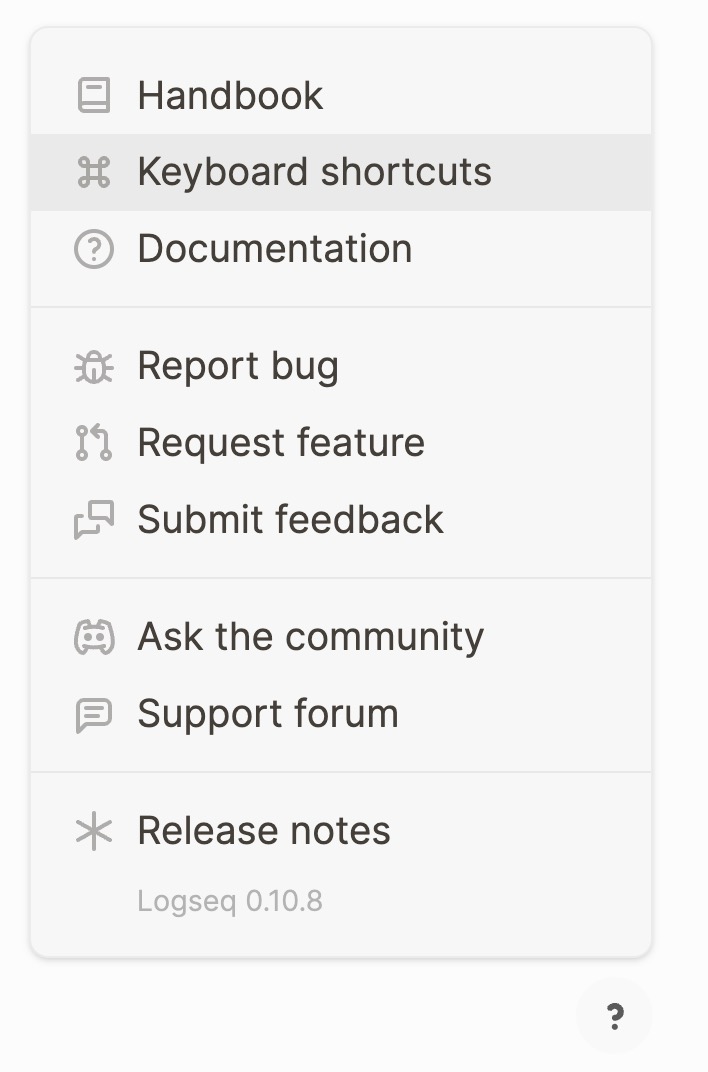
Task: Click the Discord icon for Ask the community
Action: [x=94, y=637]
